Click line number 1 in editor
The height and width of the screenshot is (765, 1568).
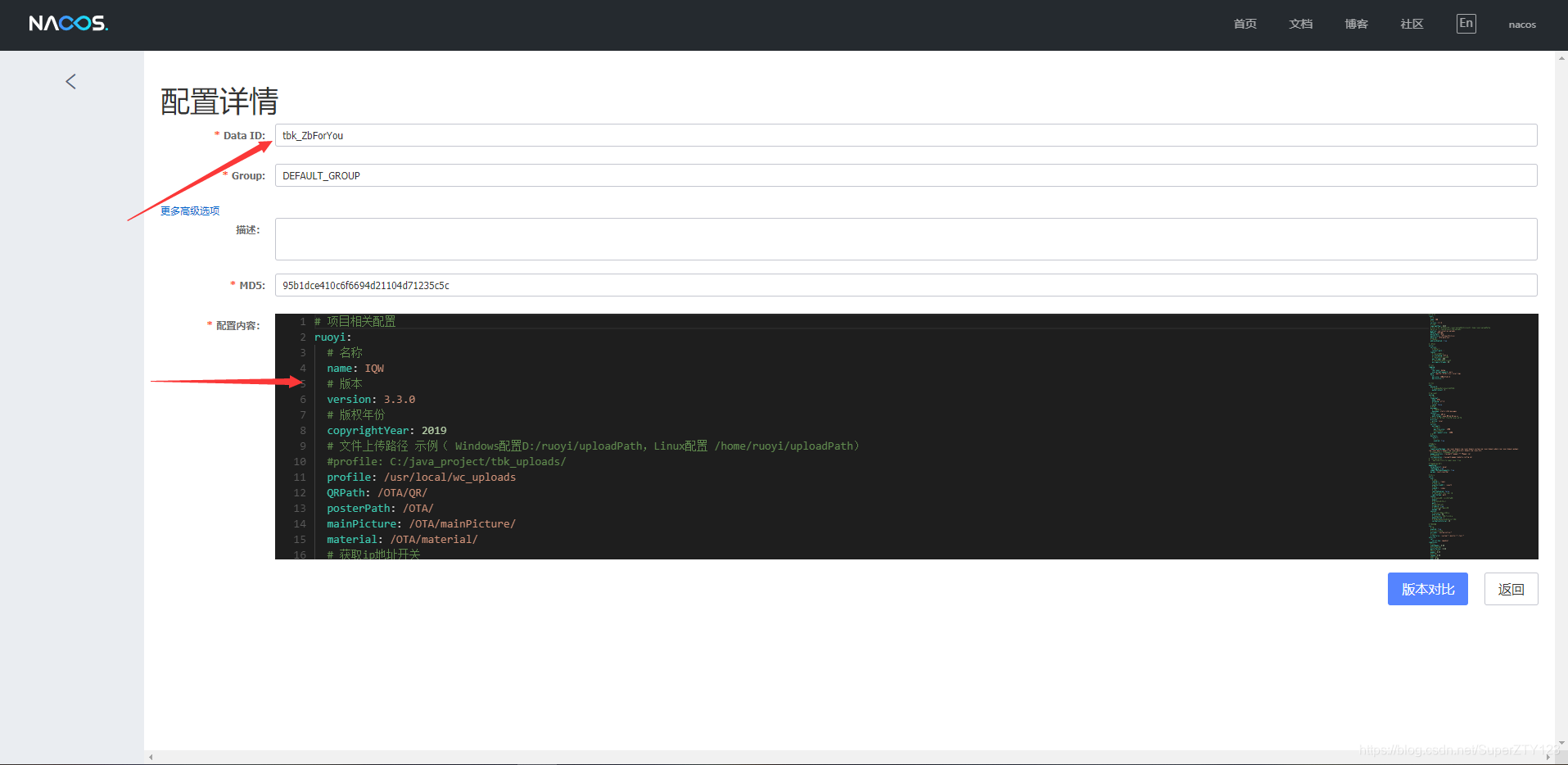[303, 322]
